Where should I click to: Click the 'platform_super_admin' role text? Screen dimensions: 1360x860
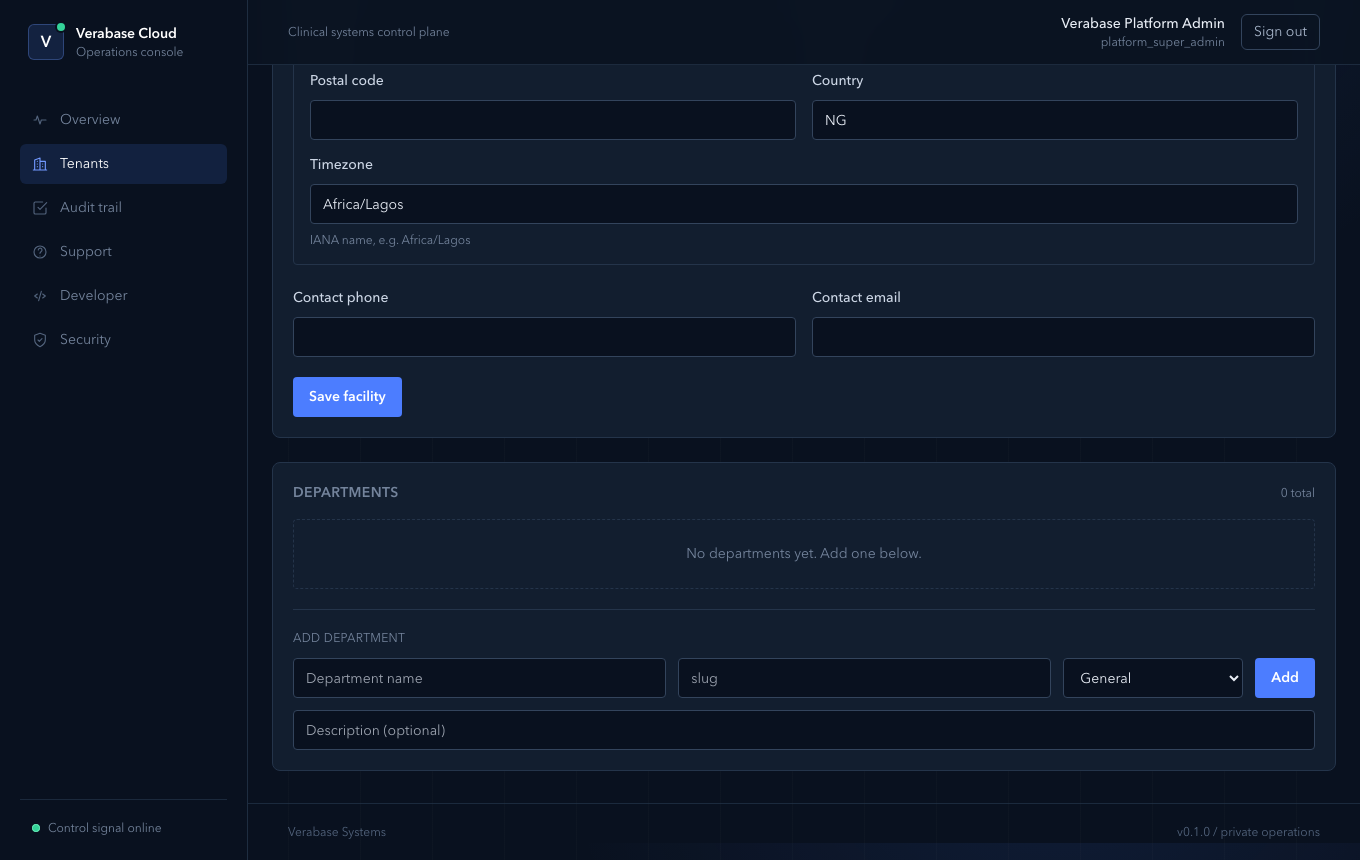click(1163, 43)
